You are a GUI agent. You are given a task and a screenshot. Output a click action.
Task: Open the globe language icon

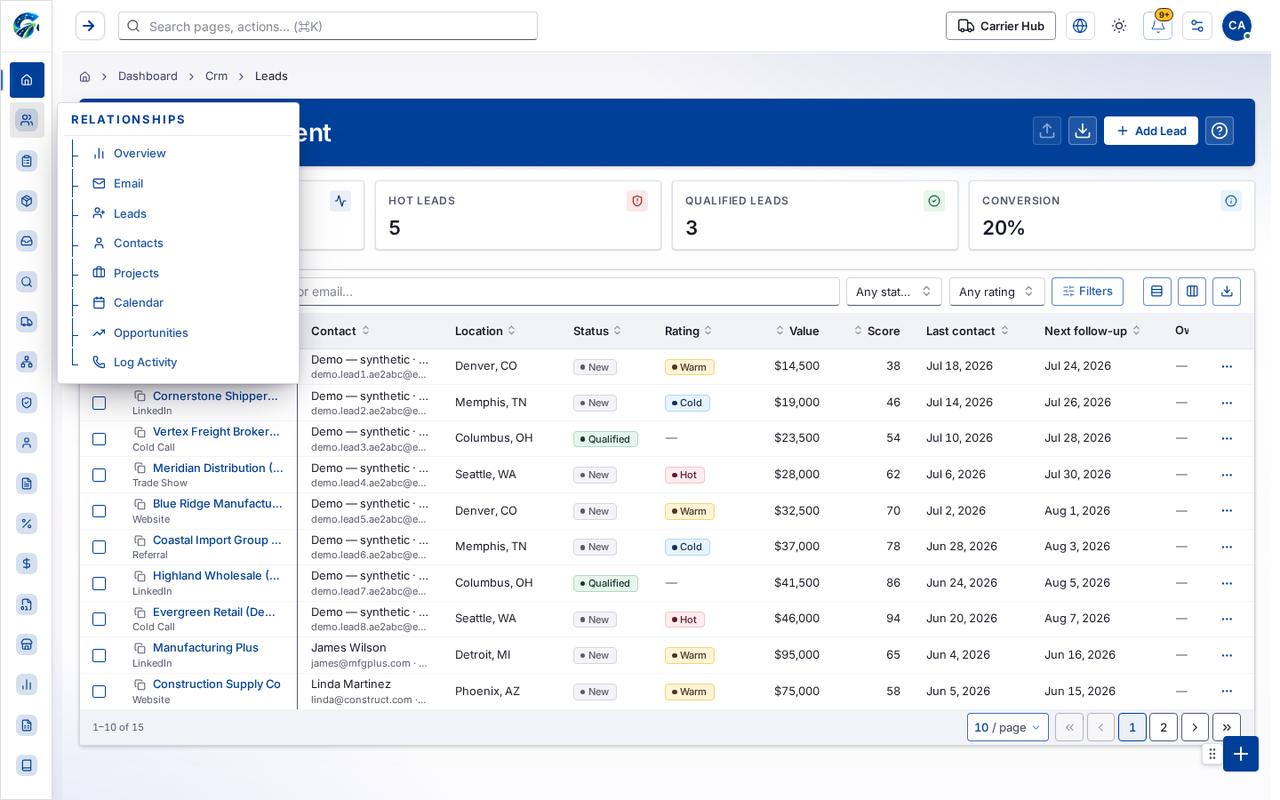(x=1080, y=26)
